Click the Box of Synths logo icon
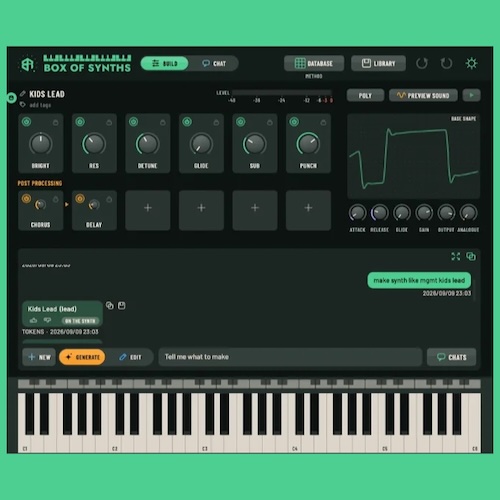 [x=28, y=64]
